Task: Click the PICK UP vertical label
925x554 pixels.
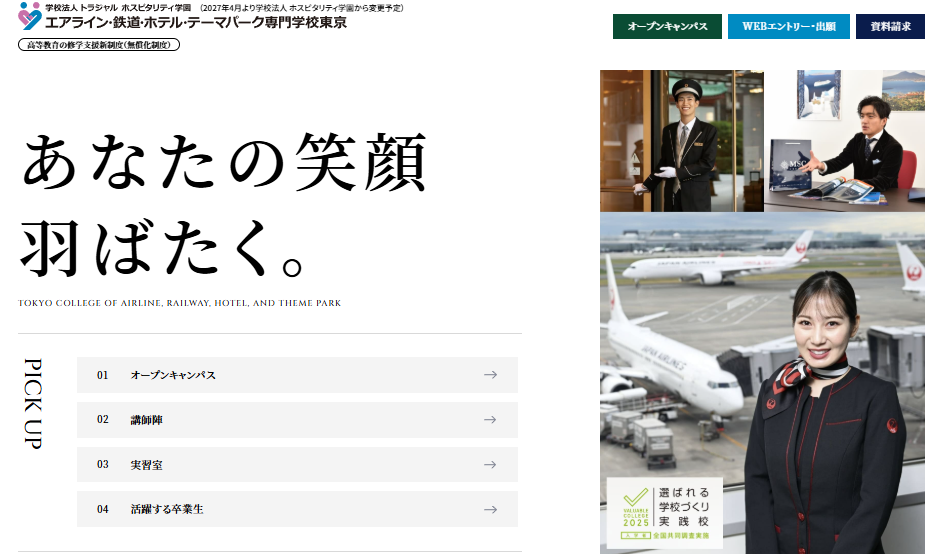Action: click(x=33, y=404)
